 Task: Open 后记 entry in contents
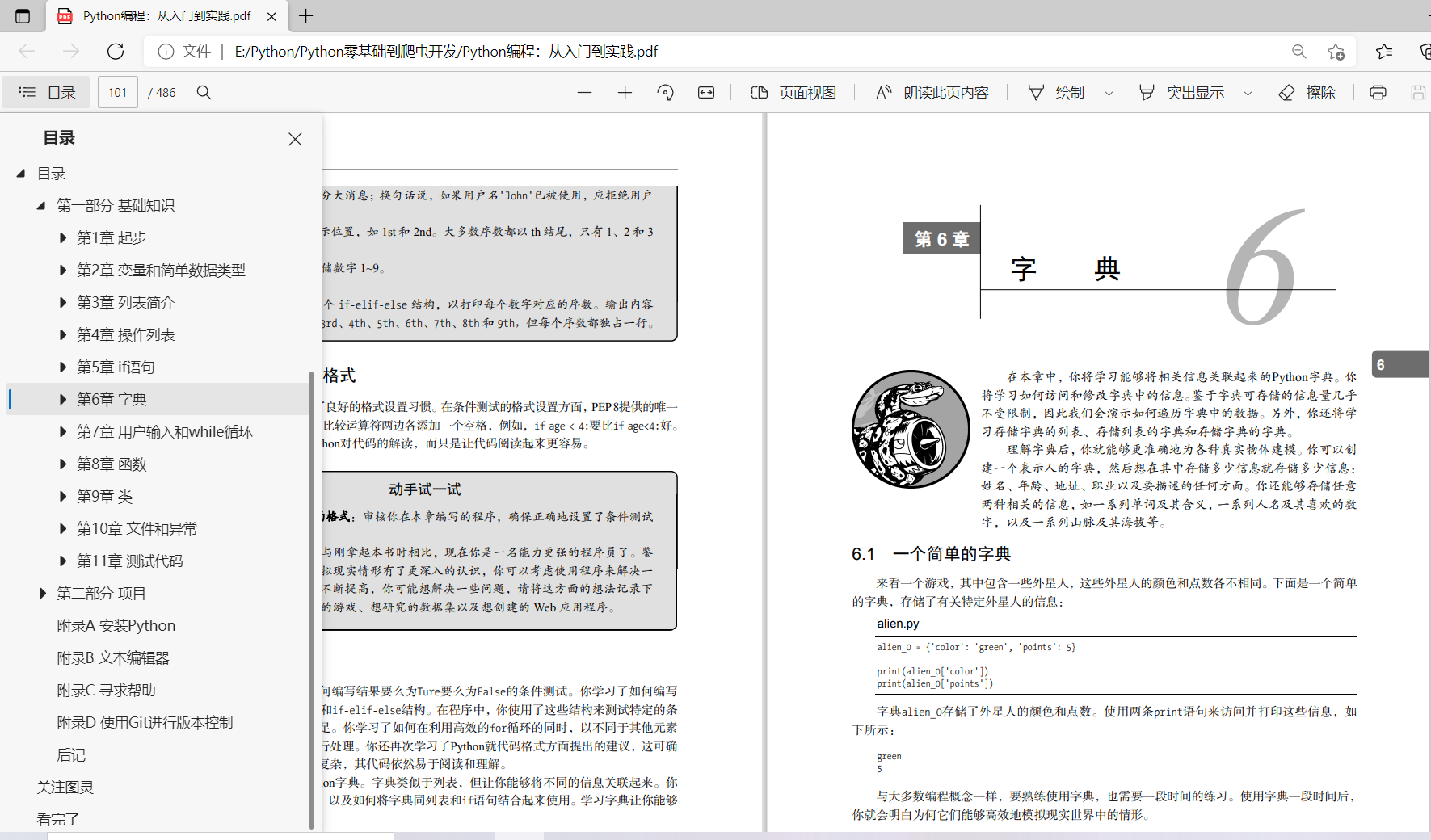pyautogui.click(x=71, y=754)
